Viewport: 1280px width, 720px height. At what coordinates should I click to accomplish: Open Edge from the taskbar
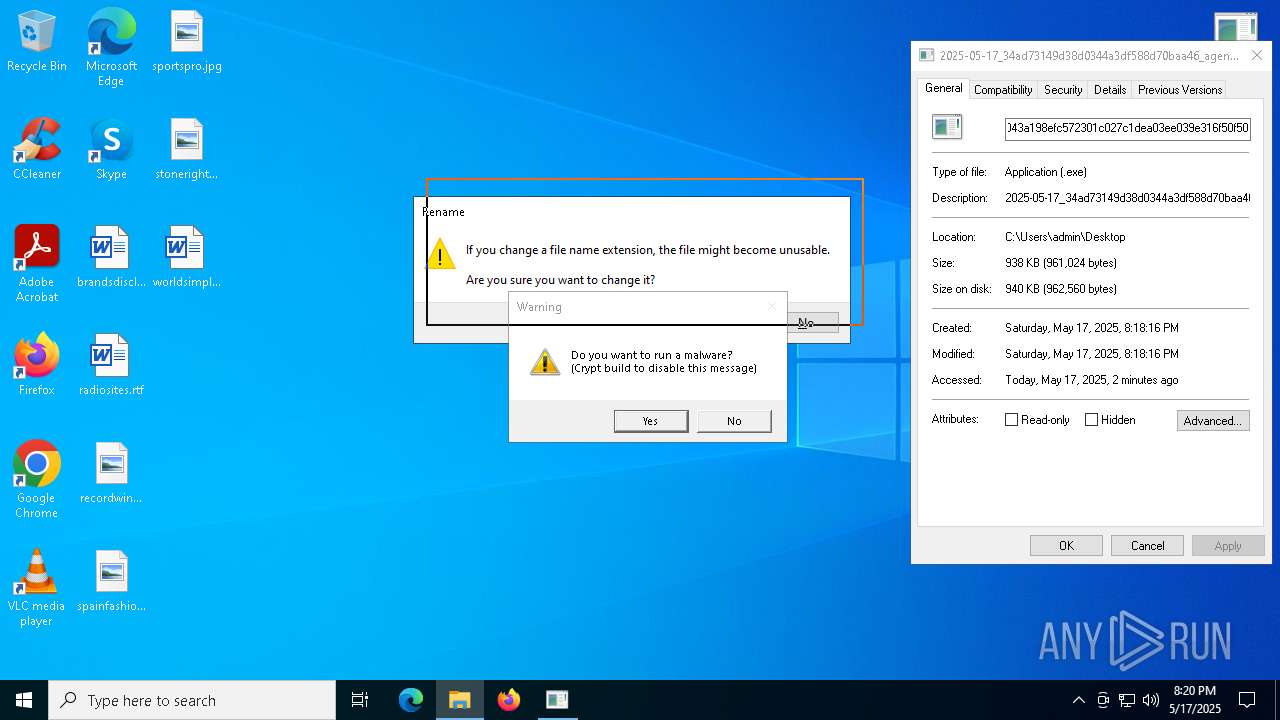(411, 700)
